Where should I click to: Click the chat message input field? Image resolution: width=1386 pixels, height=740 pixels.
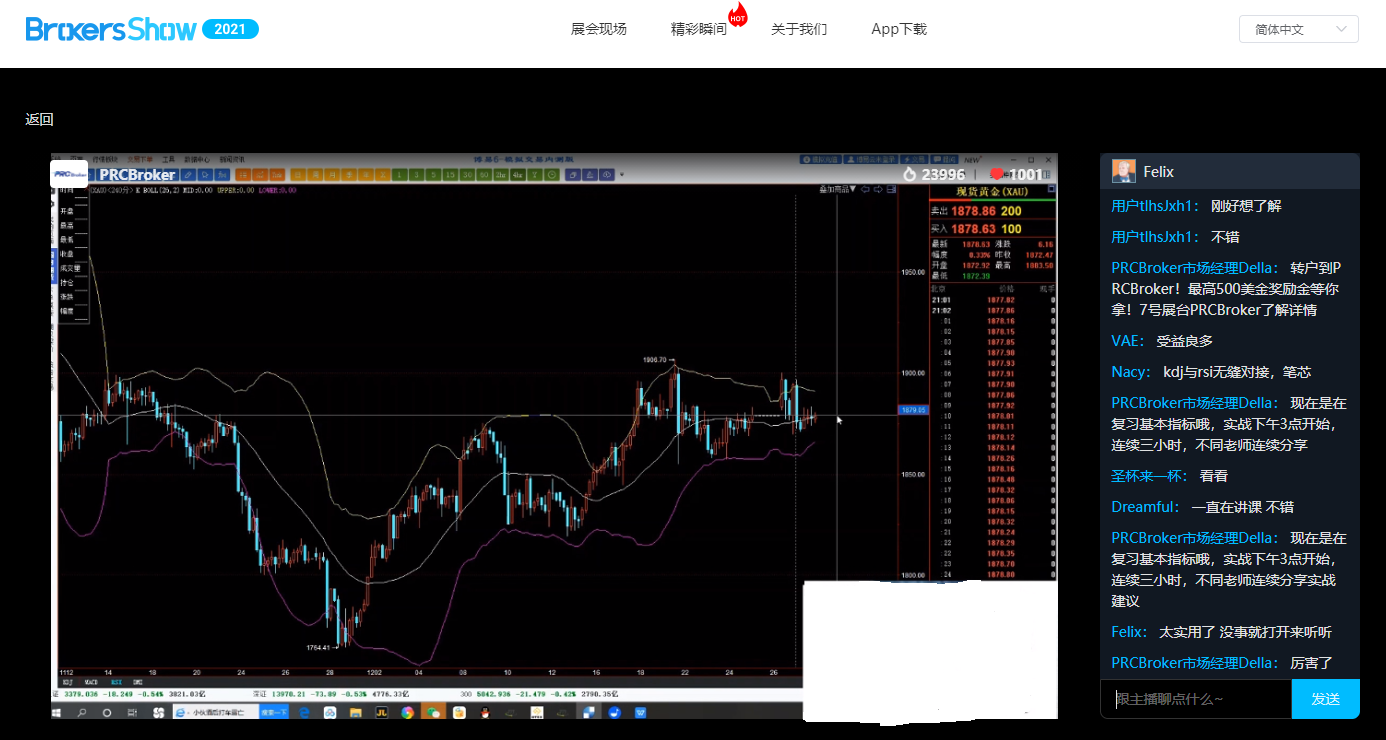(x=1196, y=698)
